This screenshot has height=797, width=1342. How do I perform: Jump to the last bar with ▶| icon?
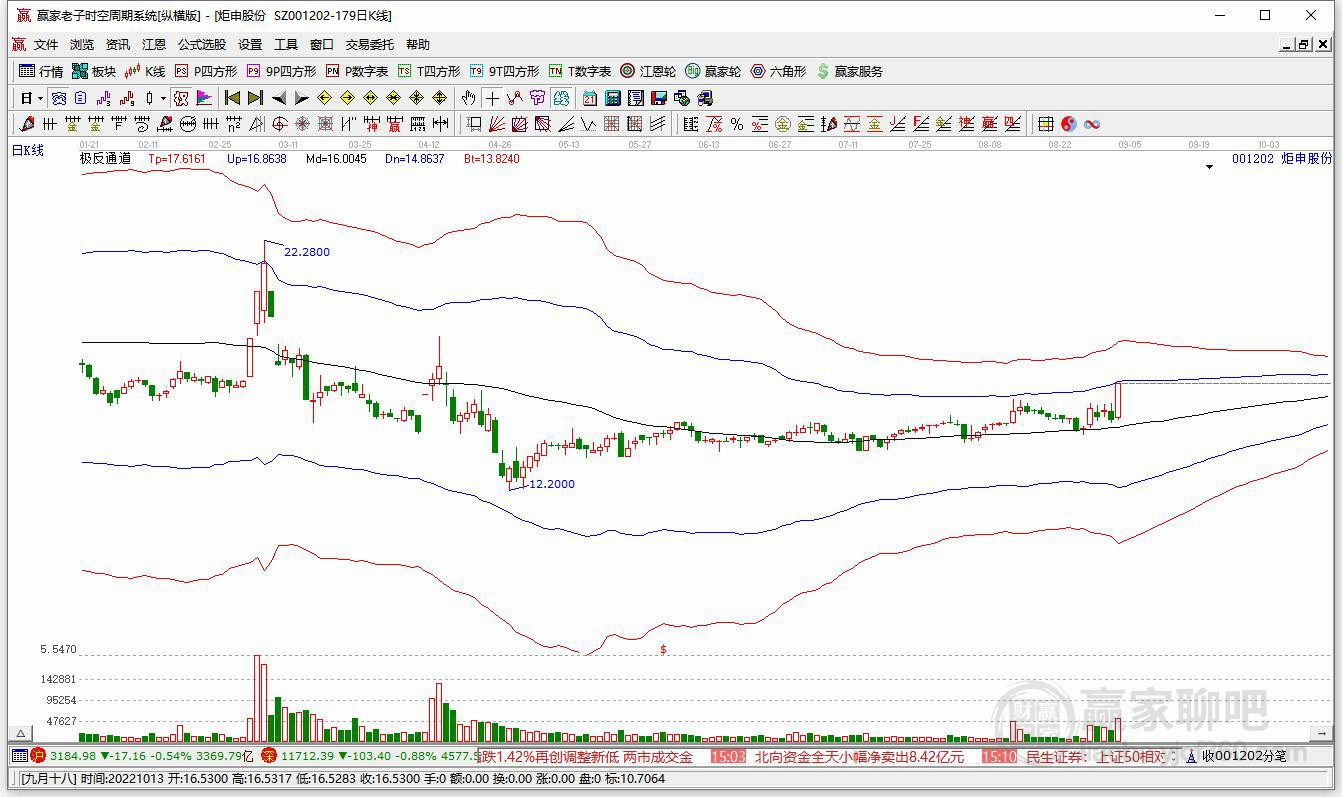tap(255, 98)
